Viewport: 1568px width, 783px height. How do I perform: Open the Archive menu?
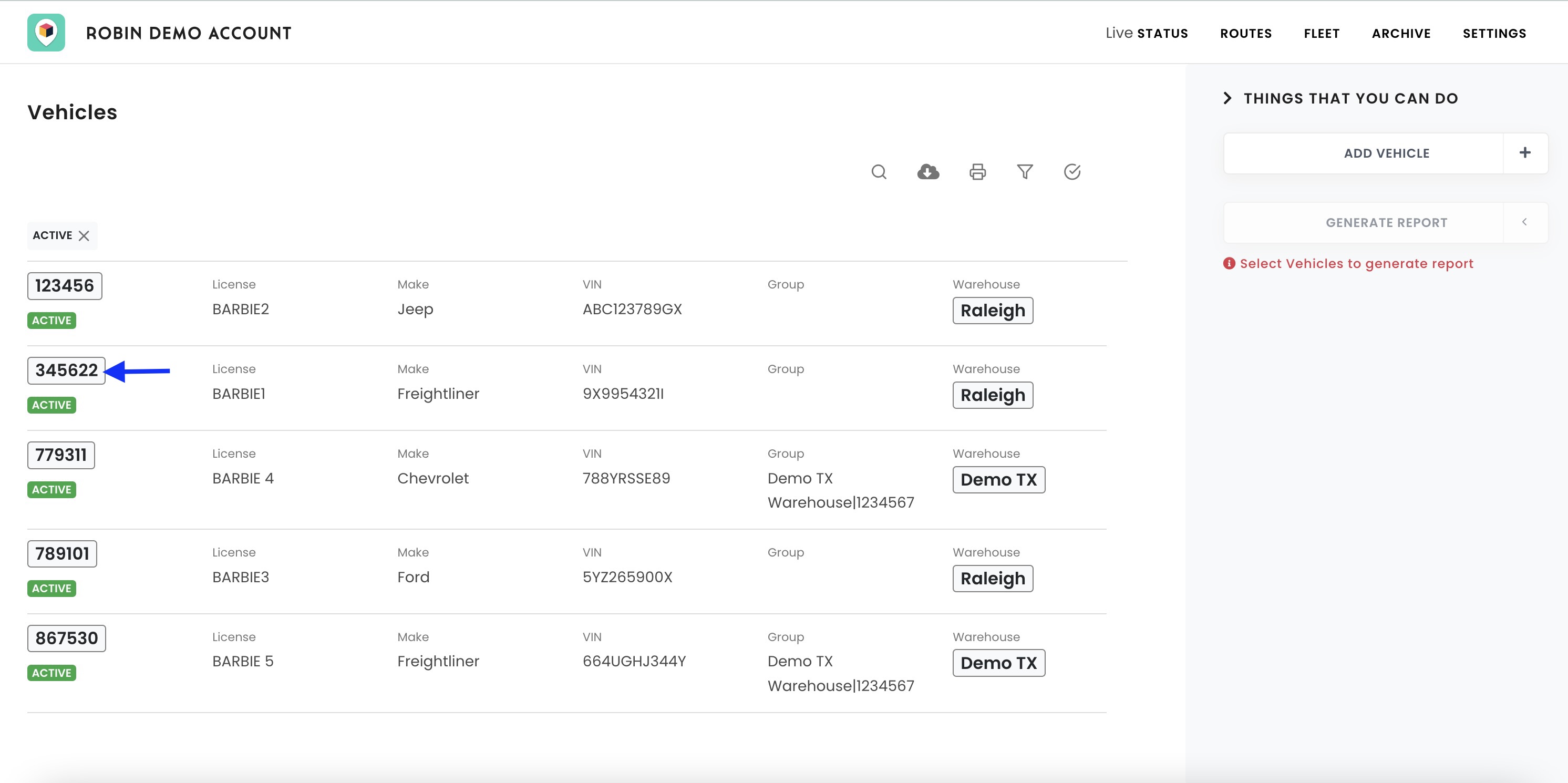(x=1400, y=33)
